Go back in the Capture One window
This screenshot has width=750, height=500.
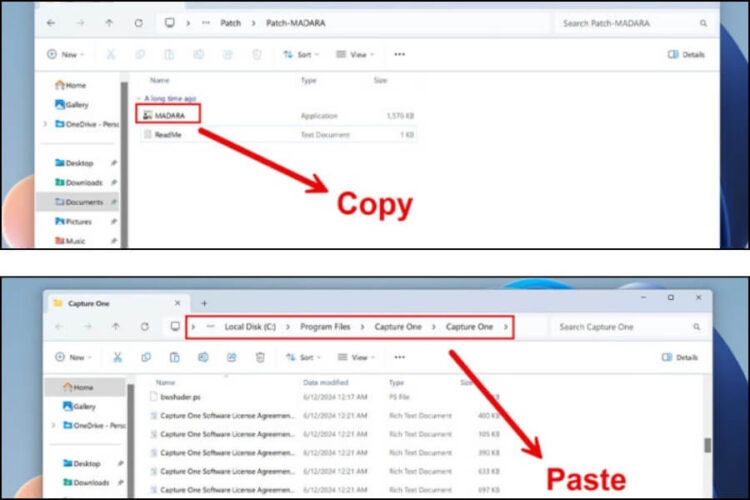coord(59,327)
